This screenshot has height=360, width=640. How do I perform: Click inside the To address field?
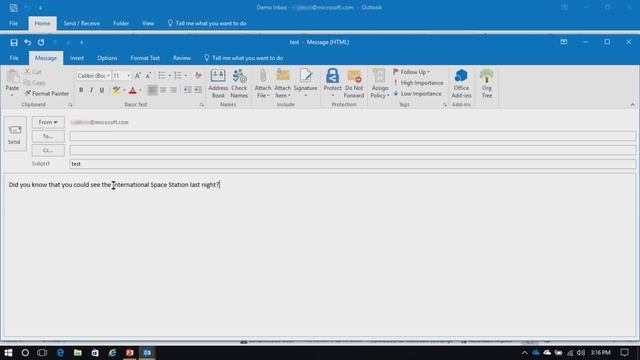click(353, 136)
